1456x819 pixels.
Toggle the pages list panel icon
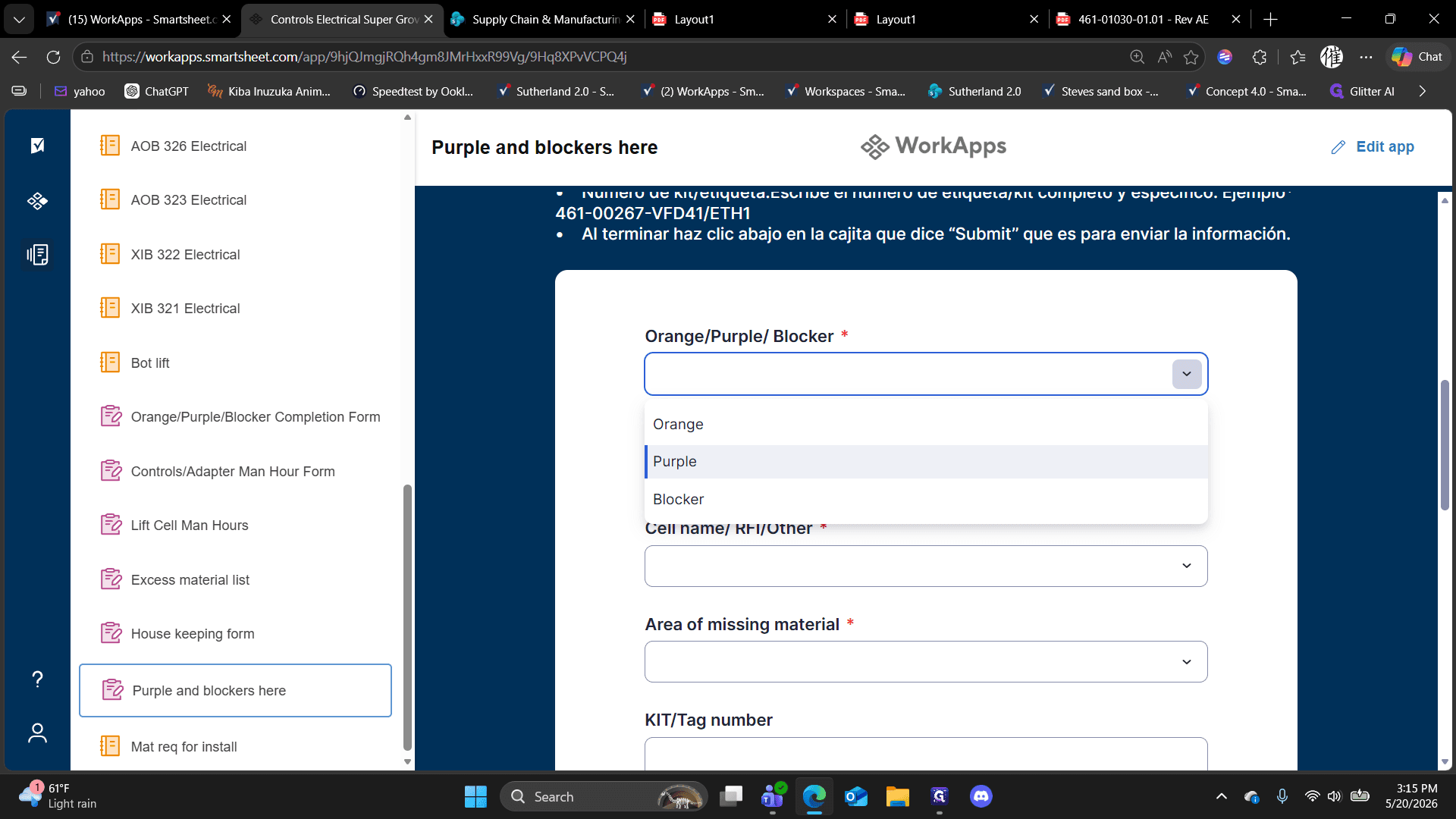37,255
